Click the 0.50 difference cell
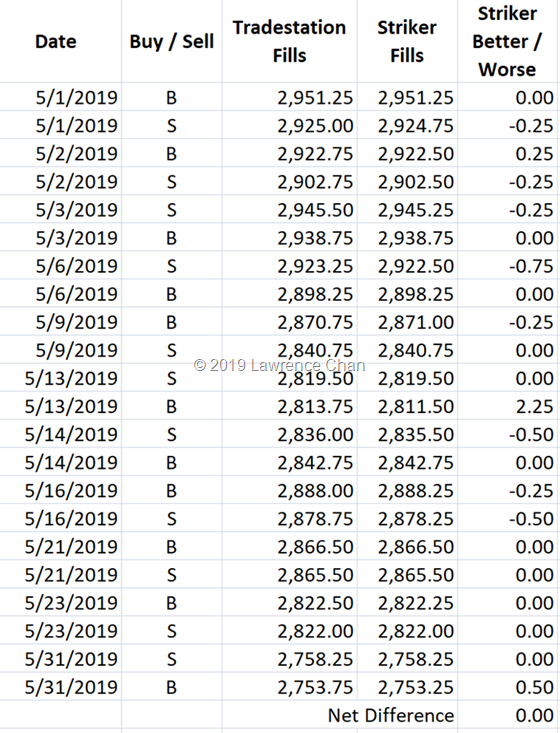Image resolution: width=560 pixels, height=733 pixels. (x=508, y=687)
